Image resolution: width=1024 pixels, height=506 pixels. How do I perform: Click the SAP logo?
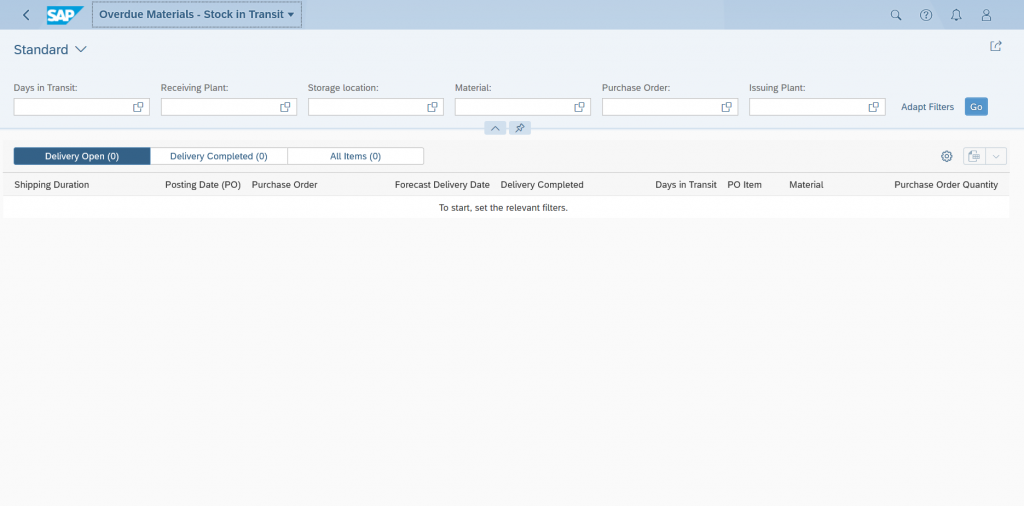click(x=65, y=15)
